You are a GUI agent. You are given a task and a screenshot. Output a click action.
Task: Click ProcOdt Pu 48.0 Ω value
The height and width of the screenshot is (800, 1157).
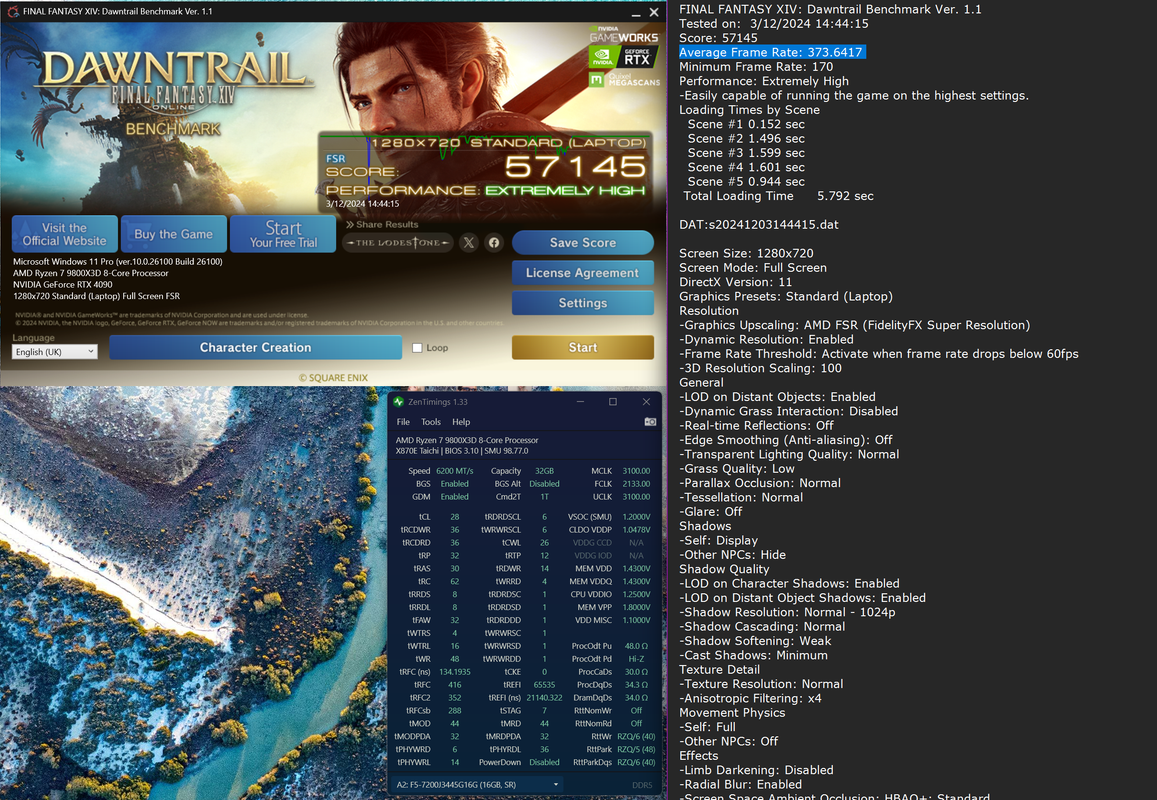coord(636,646)
